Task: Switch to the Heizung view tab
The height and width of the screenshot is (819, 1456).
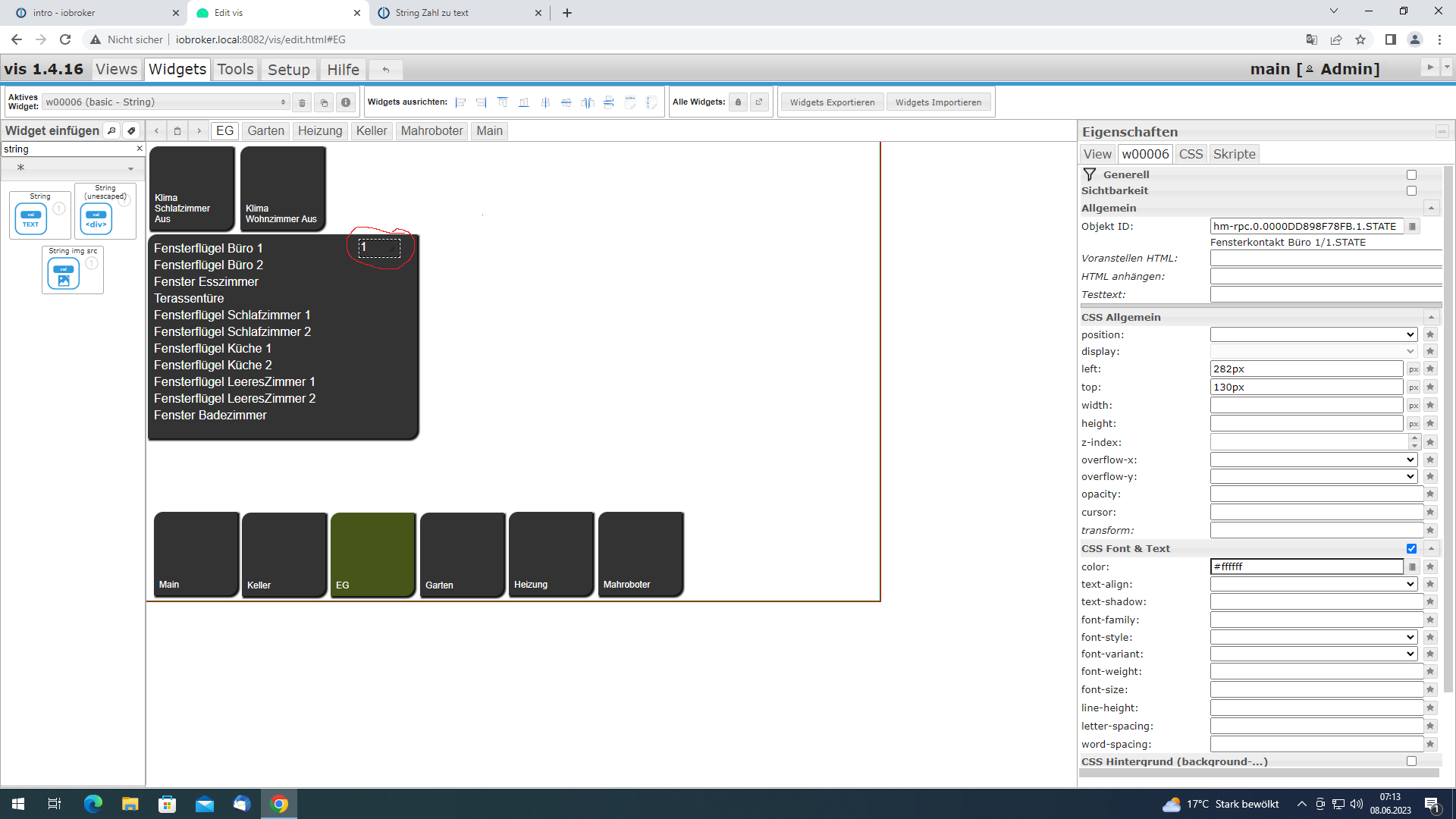Action: click(320, 130)
